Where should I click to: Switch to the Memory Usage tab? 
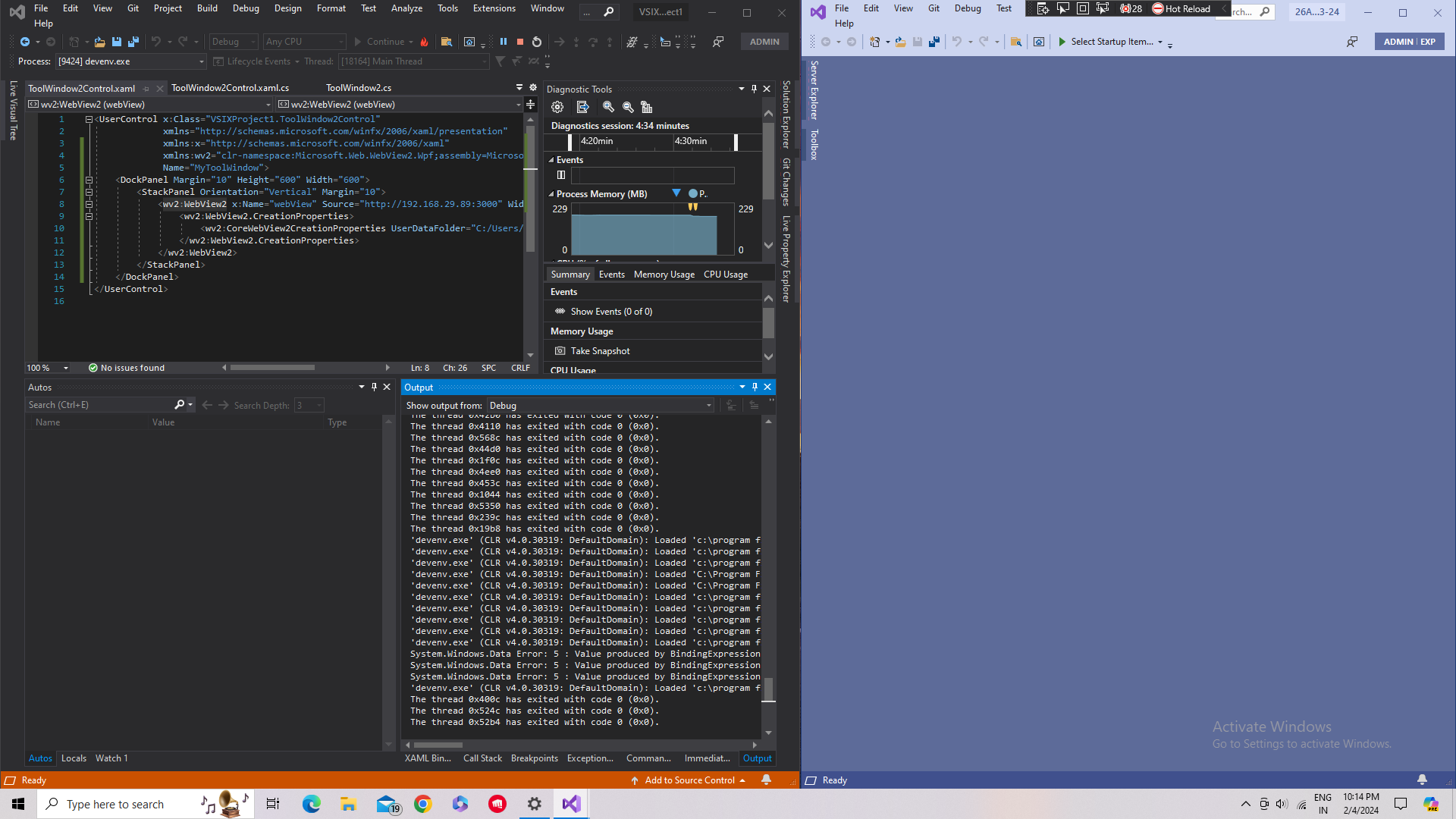coord(664,275)
